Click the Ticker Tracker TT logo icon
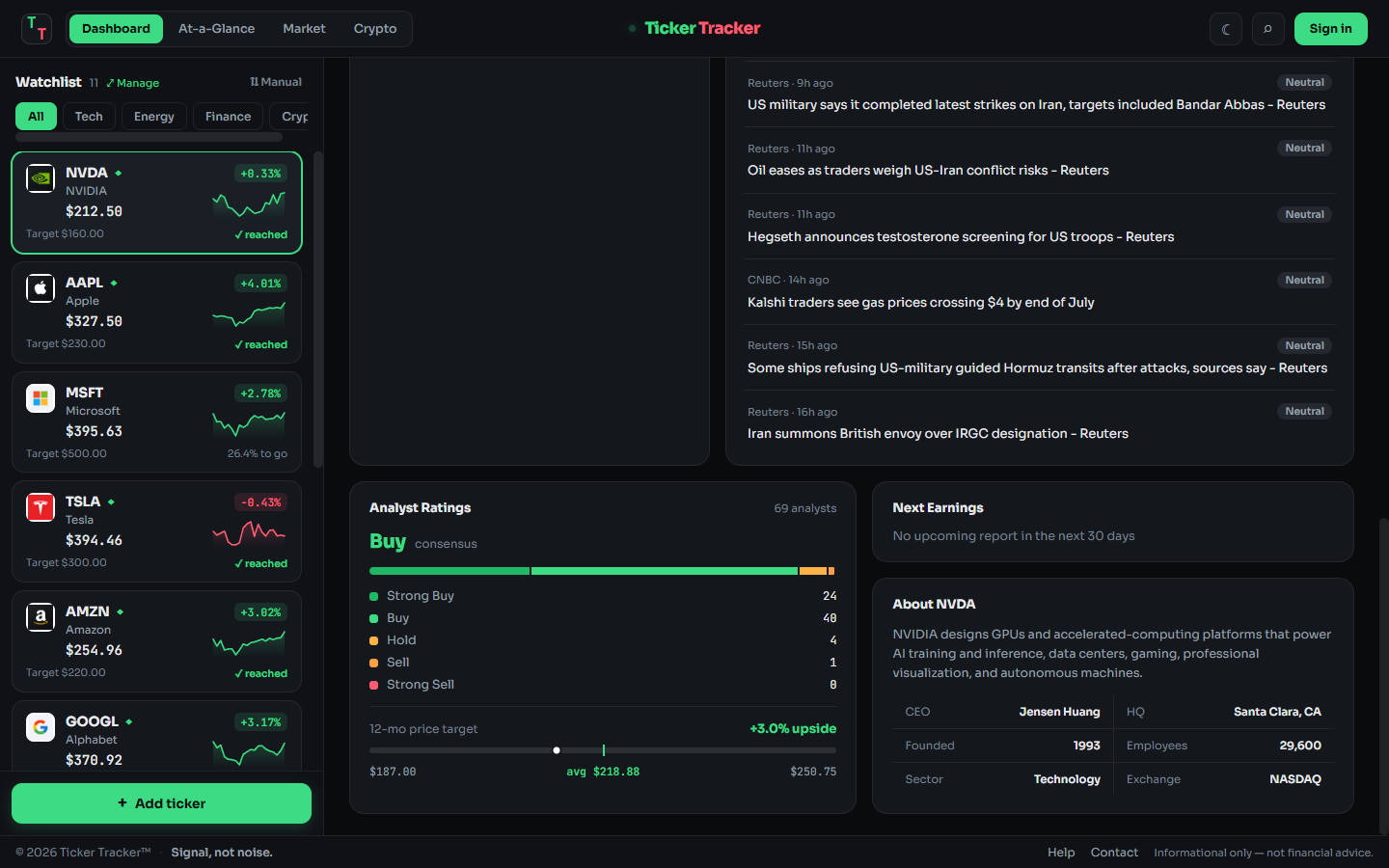The width and height of the screenshot is (1389, 868). 37,29
